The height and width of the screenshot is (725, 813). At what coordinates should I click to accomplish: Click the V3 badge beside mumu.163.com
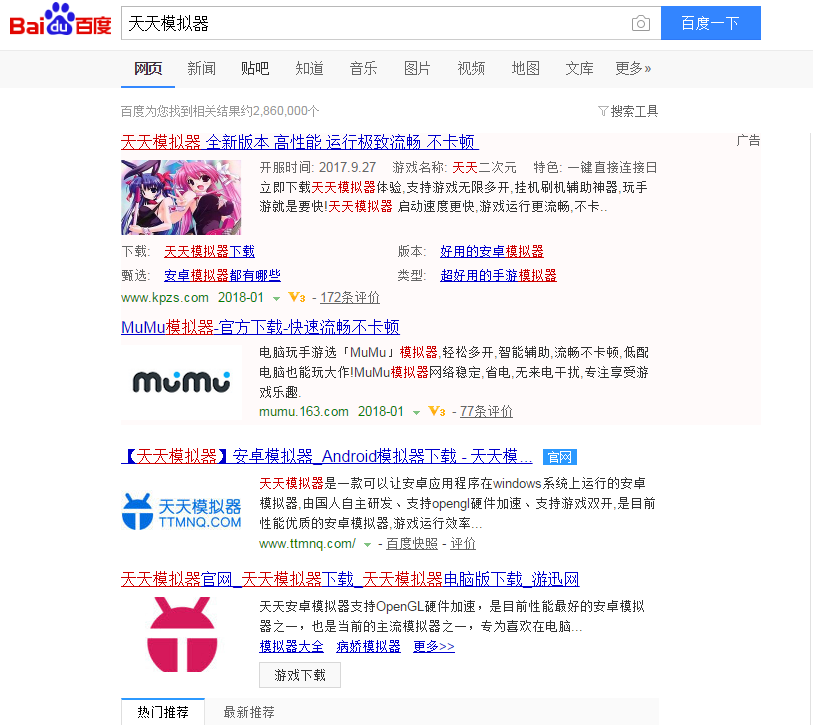[437, 412]
